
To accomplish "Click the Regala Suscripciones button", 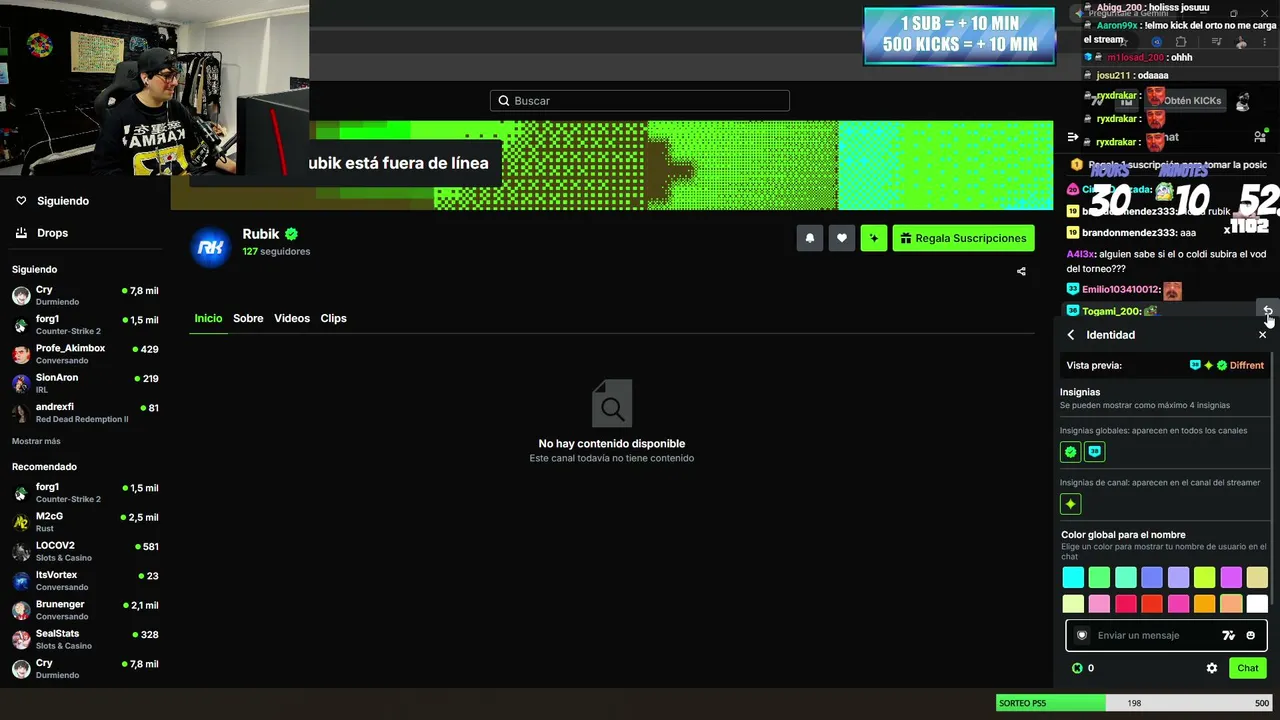I will click(963, 238).
